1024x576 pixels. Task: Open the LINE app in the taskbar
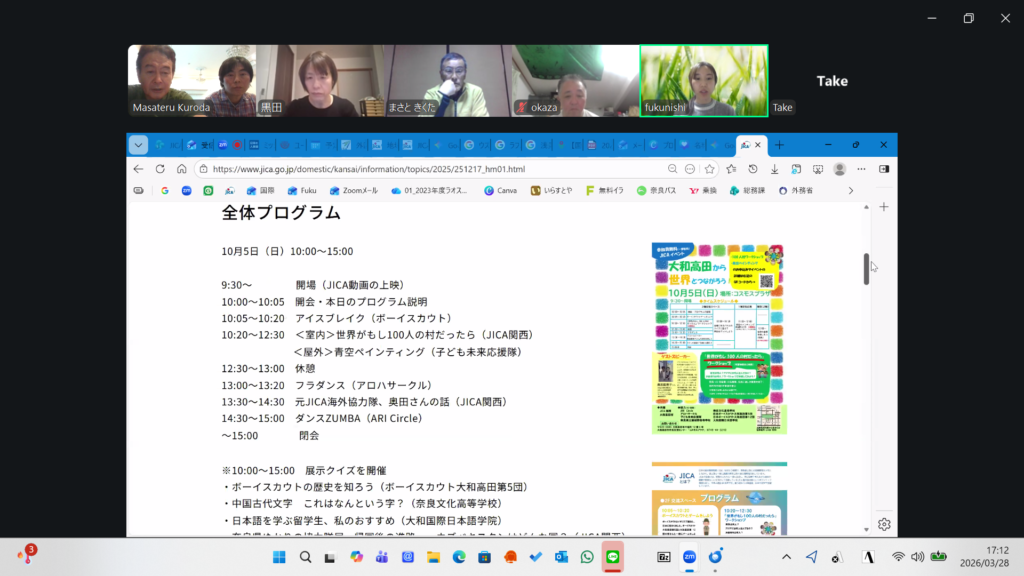(613, 557)
